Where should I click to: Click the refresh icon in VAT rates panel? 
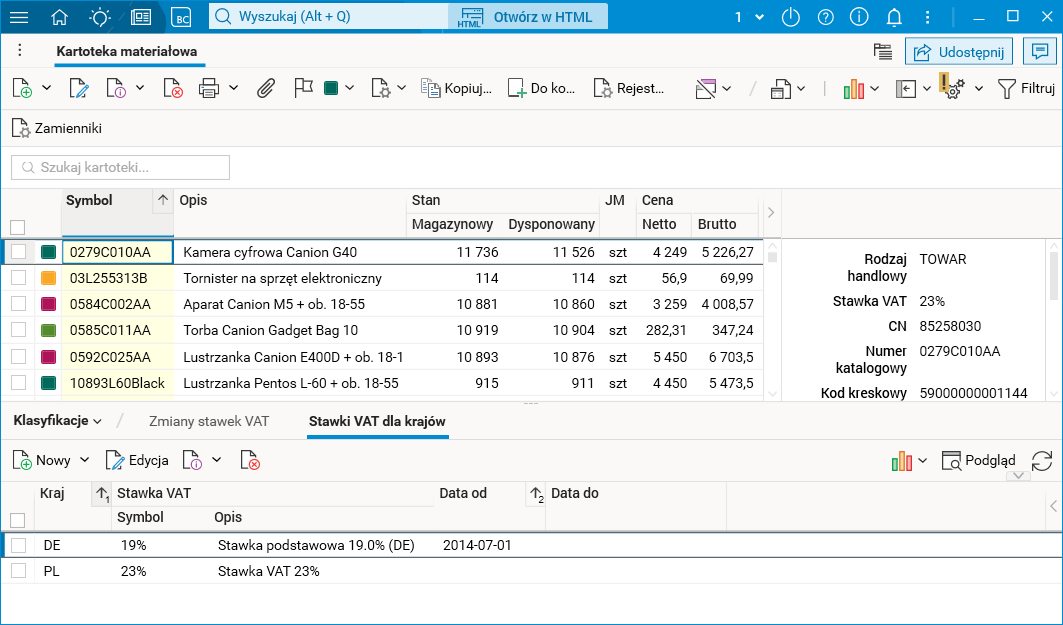point(1042,460)
